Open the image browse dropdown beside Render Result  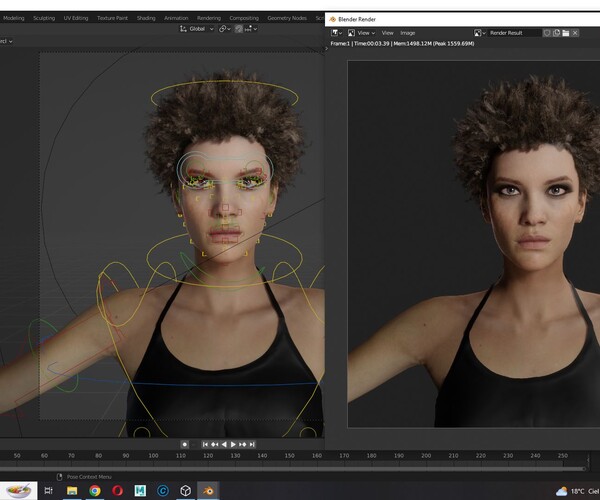(479, 33)
